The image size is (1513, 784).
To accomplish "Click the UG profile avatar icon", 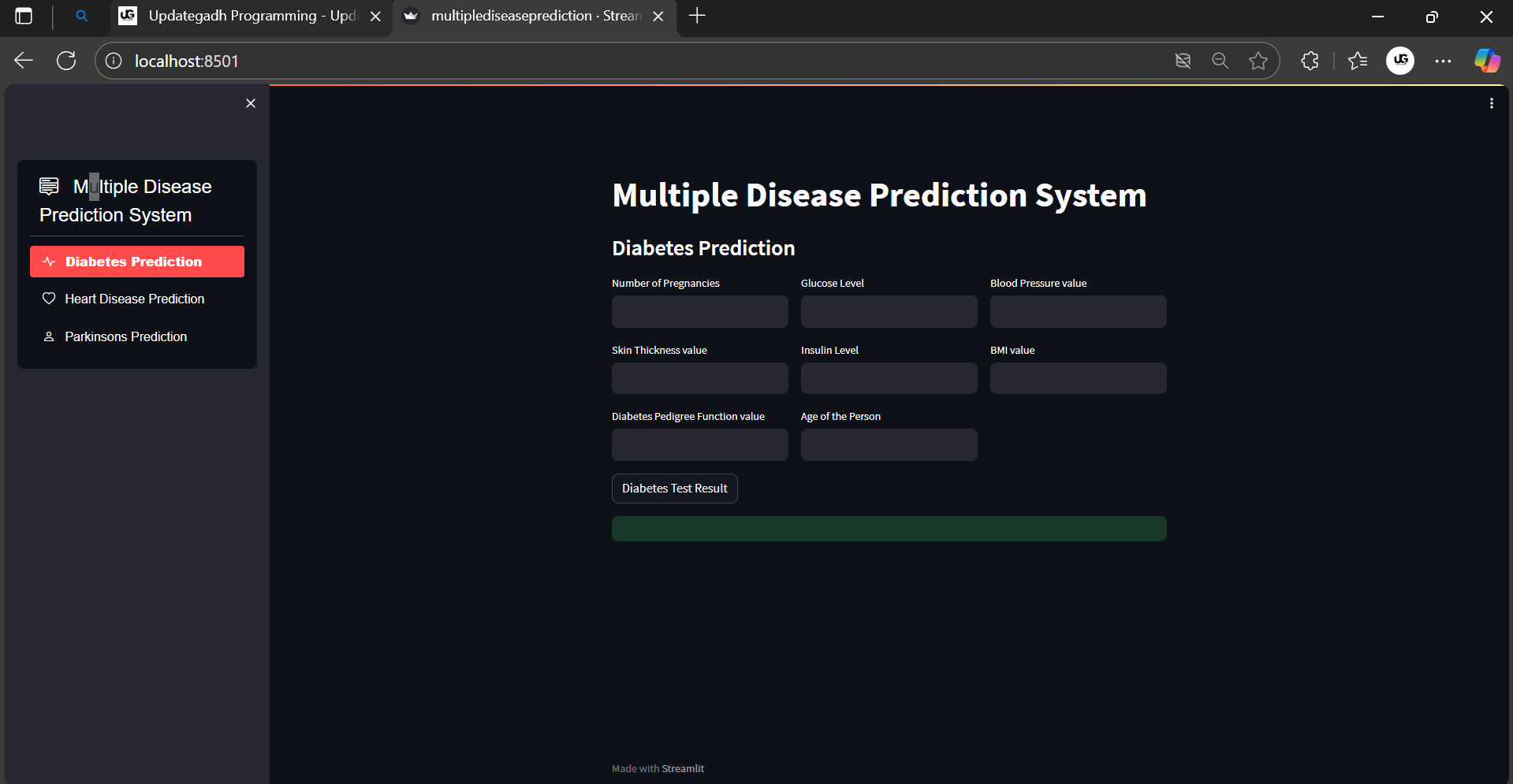I will 1400,60.
